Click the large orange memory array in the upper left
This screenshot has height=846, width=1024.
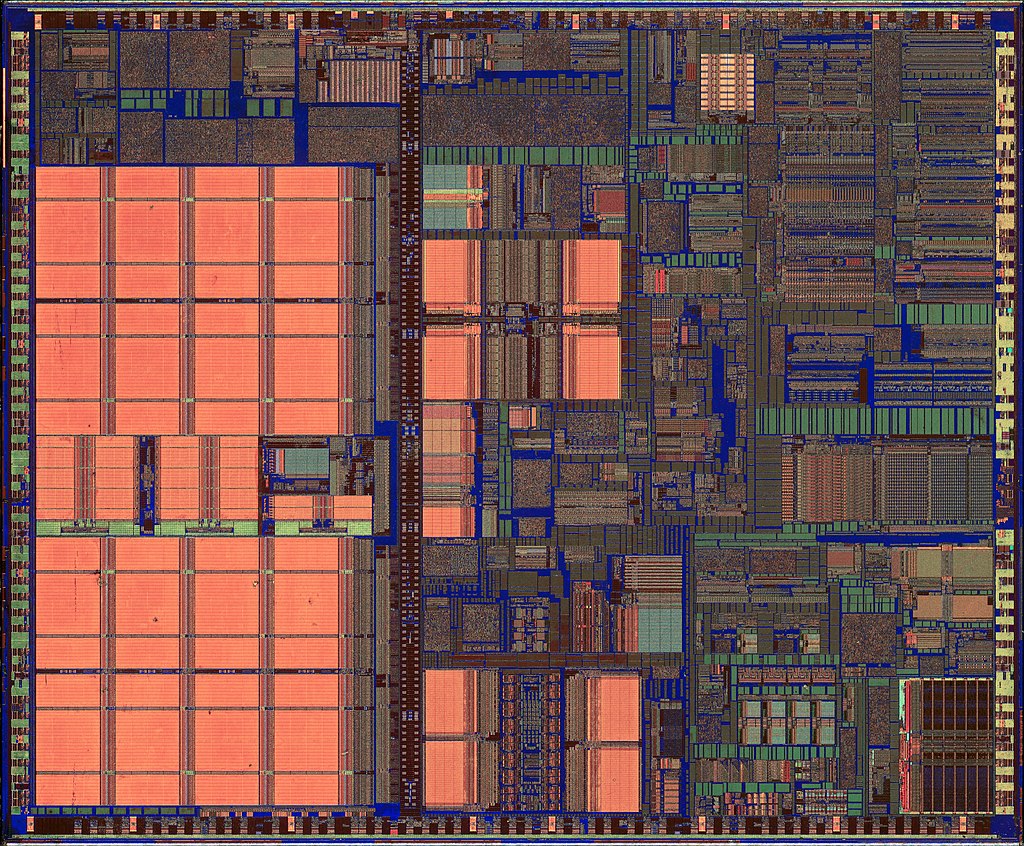point(190,300)
